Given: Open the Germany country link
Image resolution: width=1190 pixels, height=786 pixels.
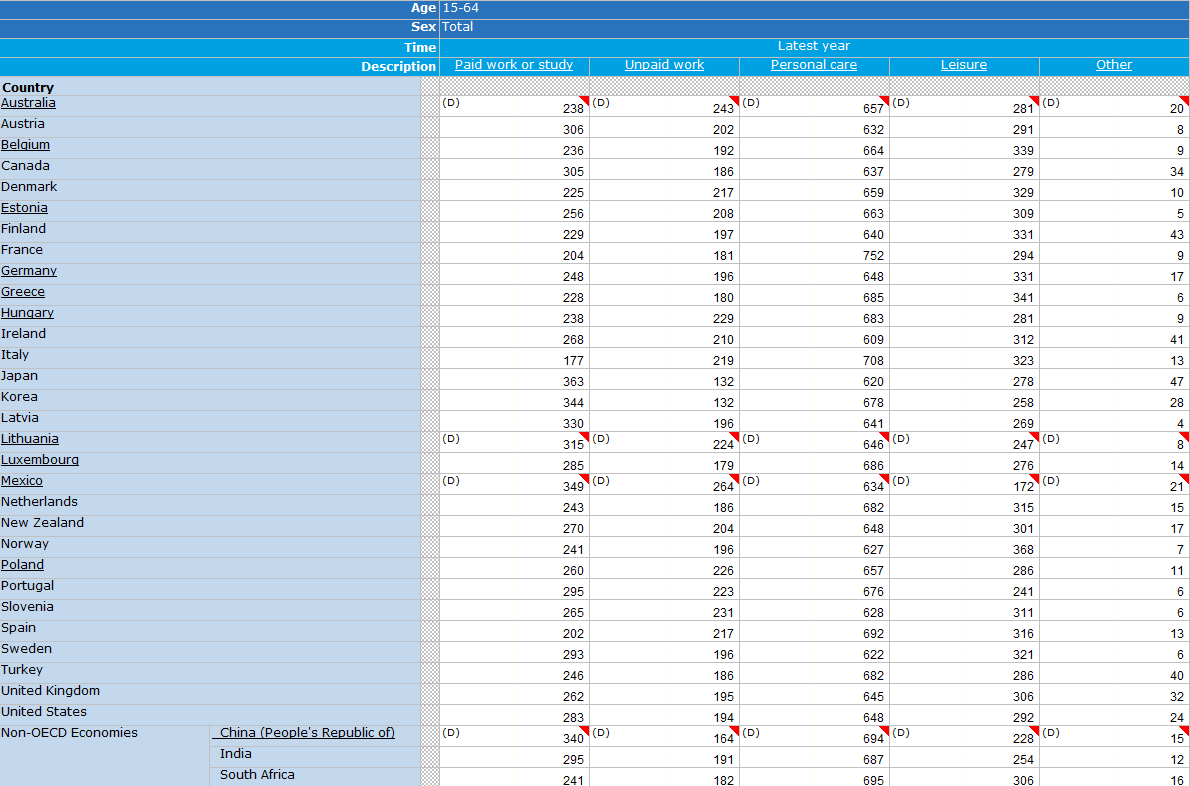Looking at the screenshot, I should click(29, 271).
